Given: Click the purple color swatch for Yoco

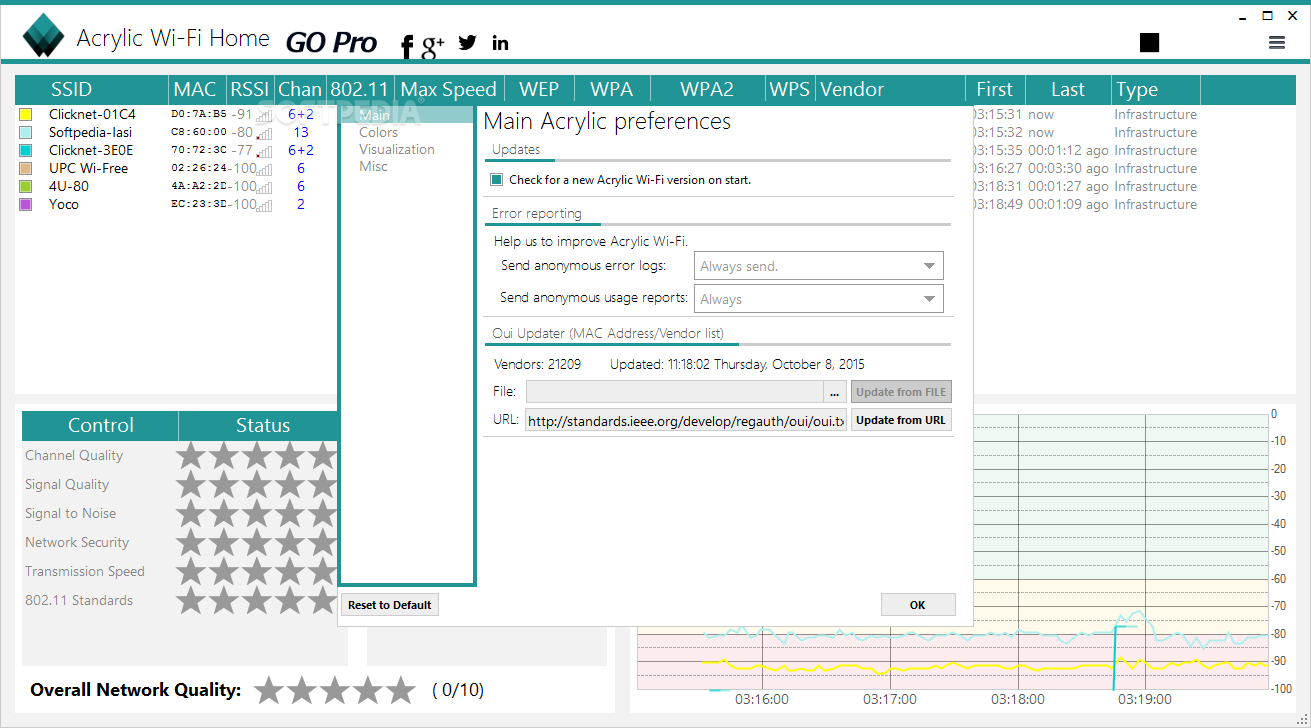Looking at the screenshot, I should point(26,205).
